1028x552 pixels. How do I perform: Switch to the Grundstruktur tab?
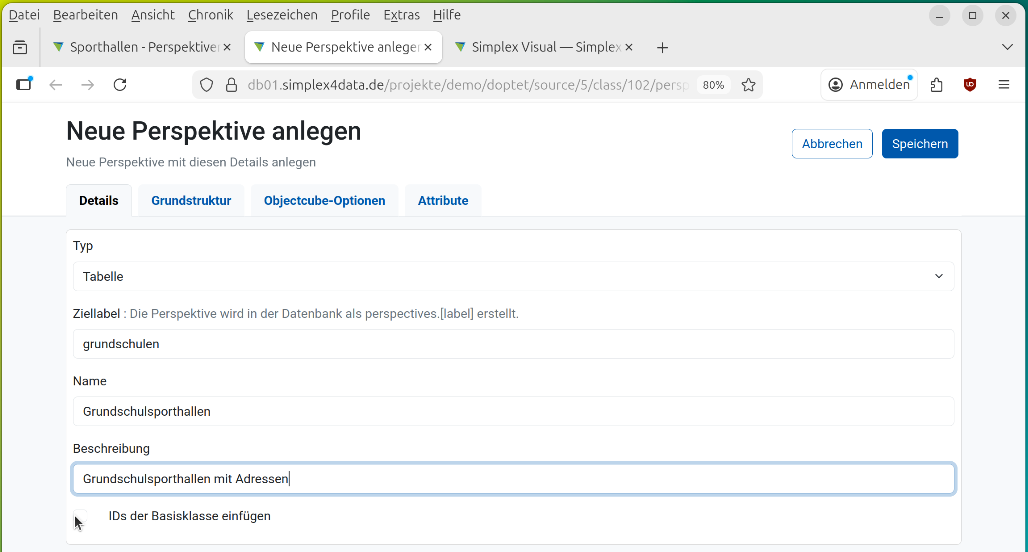tap(191, 200)
